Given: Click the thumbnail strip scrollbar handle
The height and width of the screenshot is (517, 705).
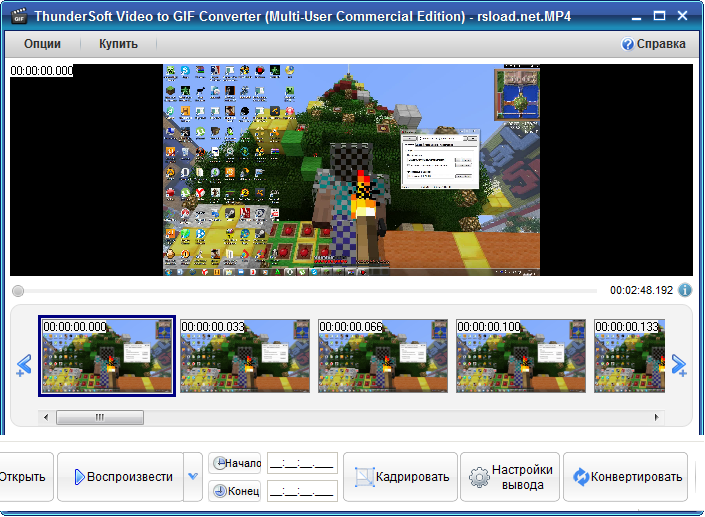Looking at the screenshot, I should 100,417.
